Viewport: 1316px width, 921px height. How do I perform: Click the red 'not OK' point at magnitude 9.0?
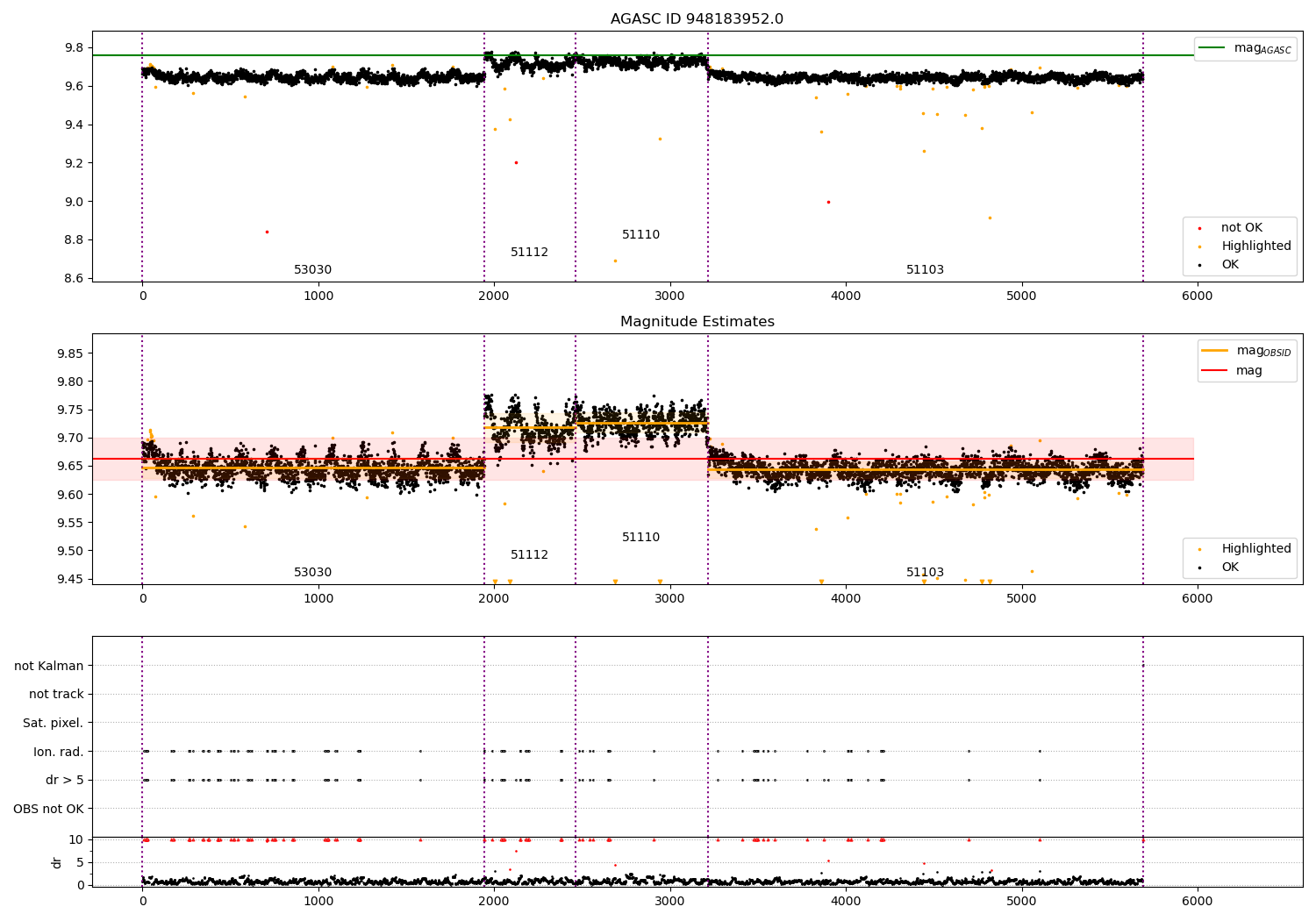pos(828,202)
